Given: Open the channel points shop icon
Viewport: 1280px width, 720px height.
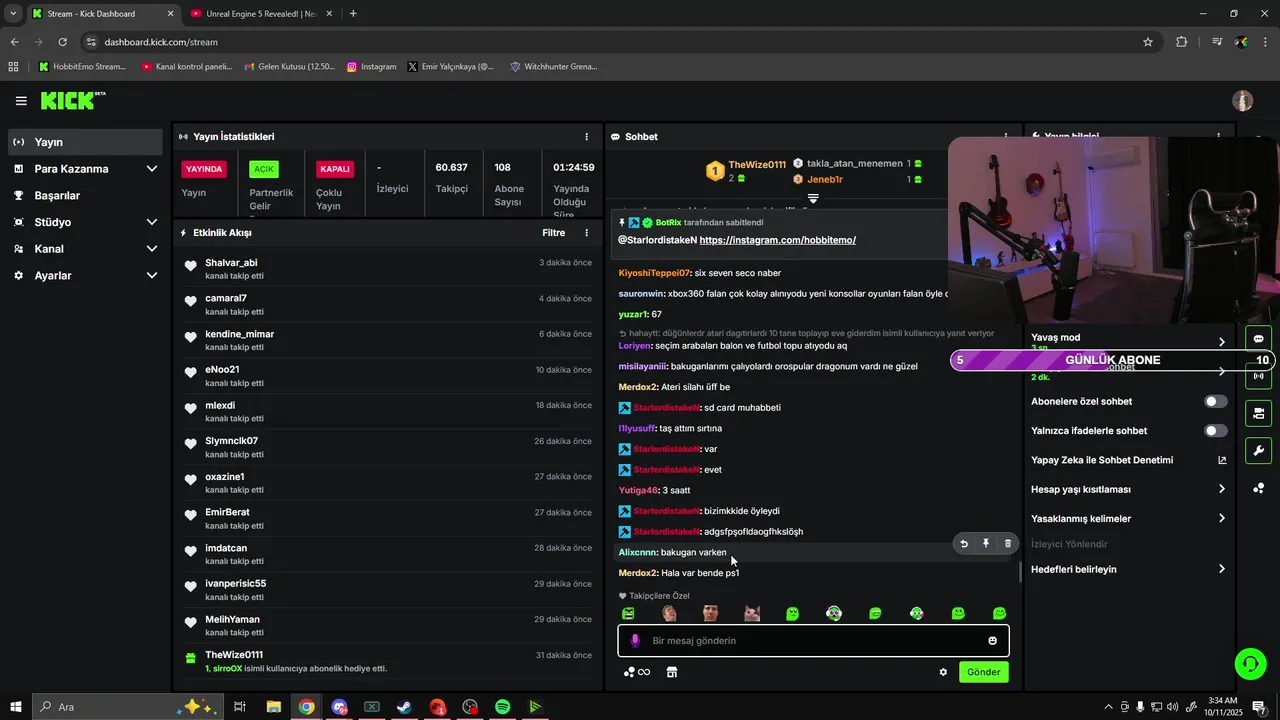Looking at the screenshot, I should 672,672.
